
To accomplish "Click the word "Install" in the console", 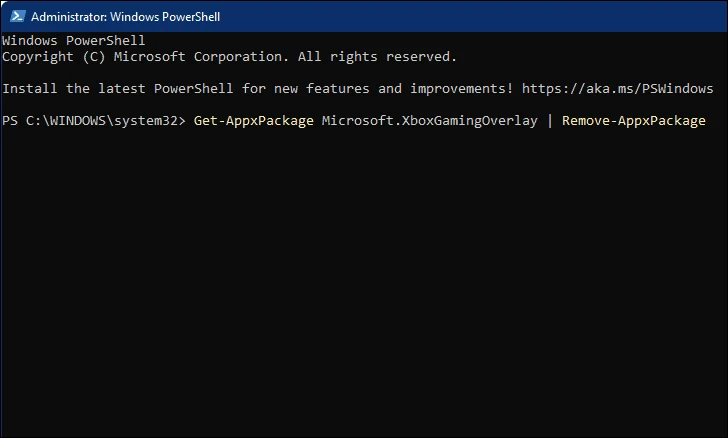I will (x=30, y=89).
